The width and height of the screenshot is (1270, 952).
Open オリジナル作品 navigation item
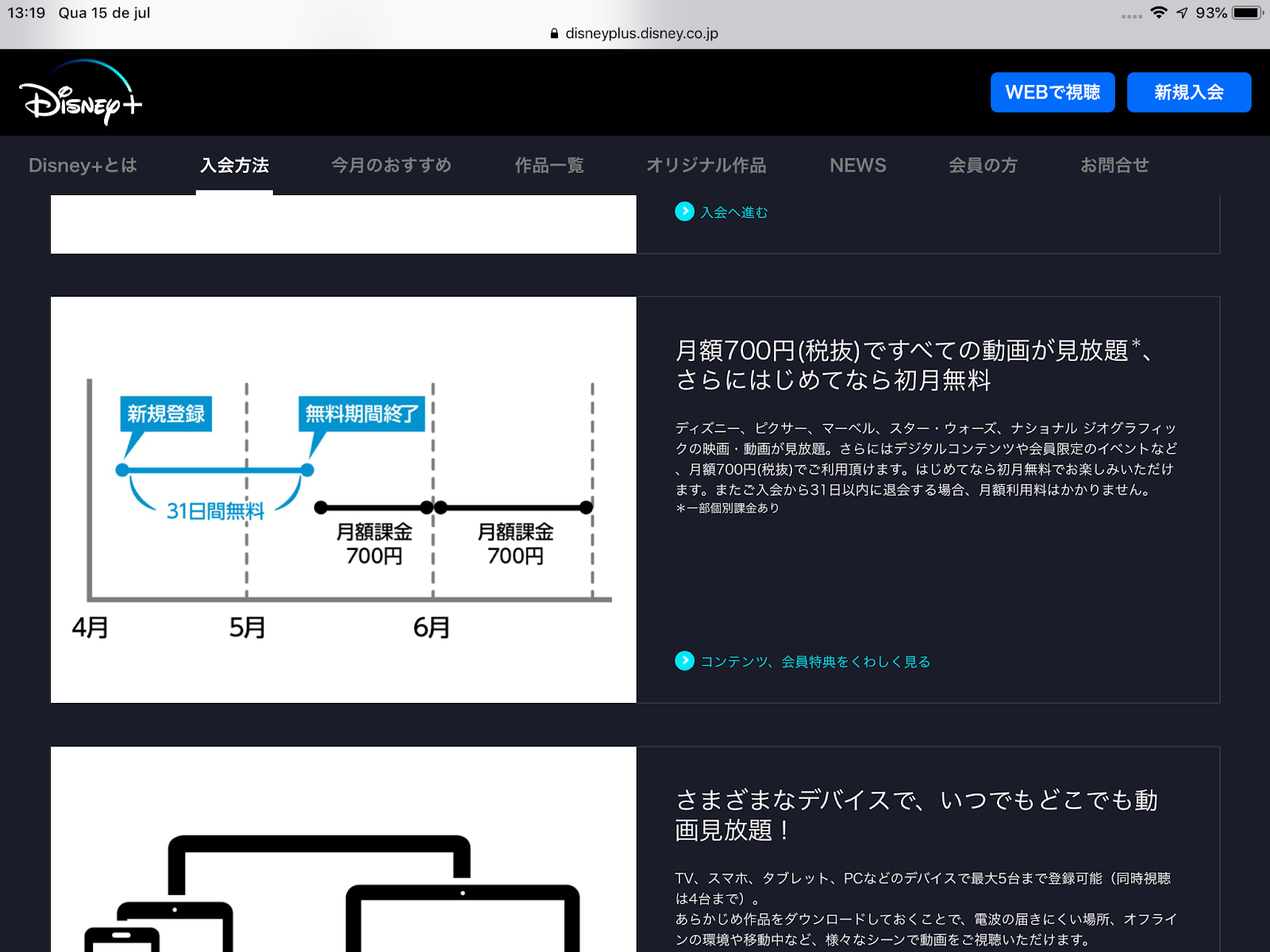click(706, 165)
